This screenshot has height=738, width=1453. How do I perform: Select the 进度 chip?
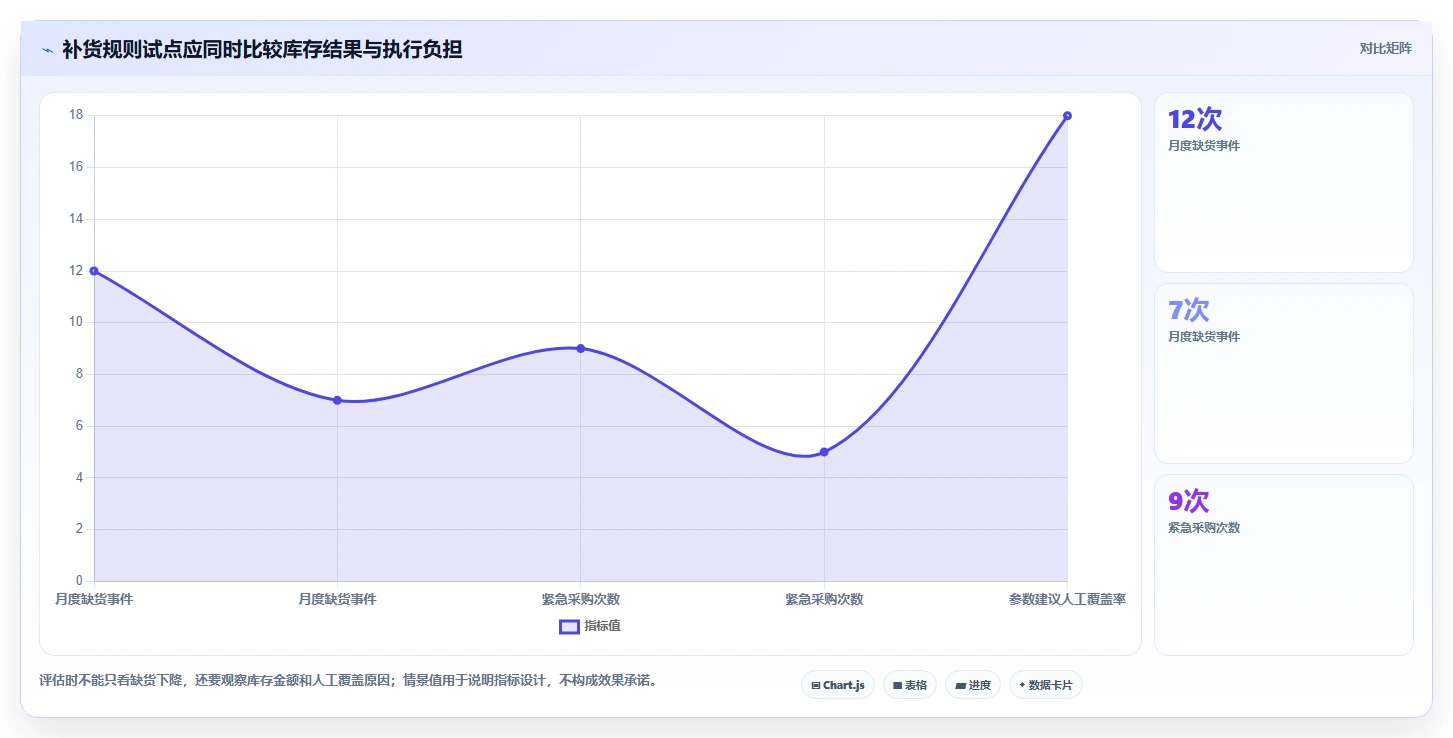(x=972, y=685)
